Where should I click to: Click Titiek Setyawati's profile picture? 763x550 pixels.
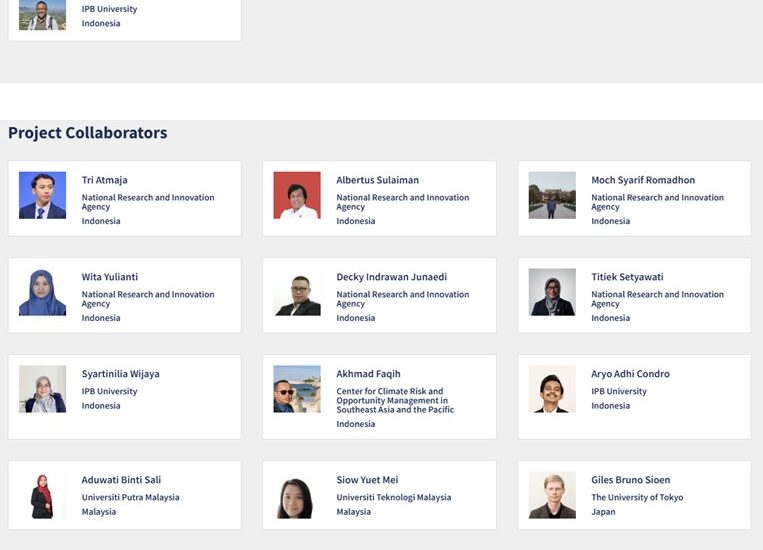coord(552,292)
